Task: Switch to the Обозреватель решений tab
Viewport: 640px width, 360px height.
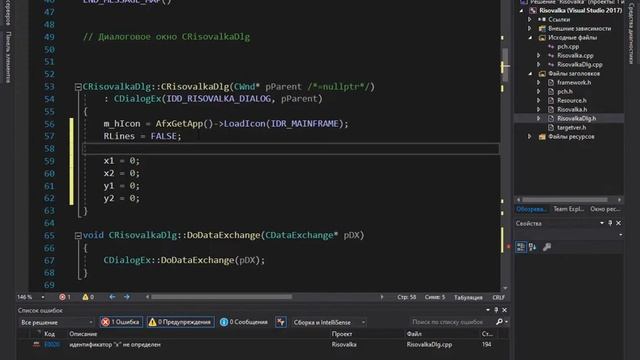Action: click(531, 209)
